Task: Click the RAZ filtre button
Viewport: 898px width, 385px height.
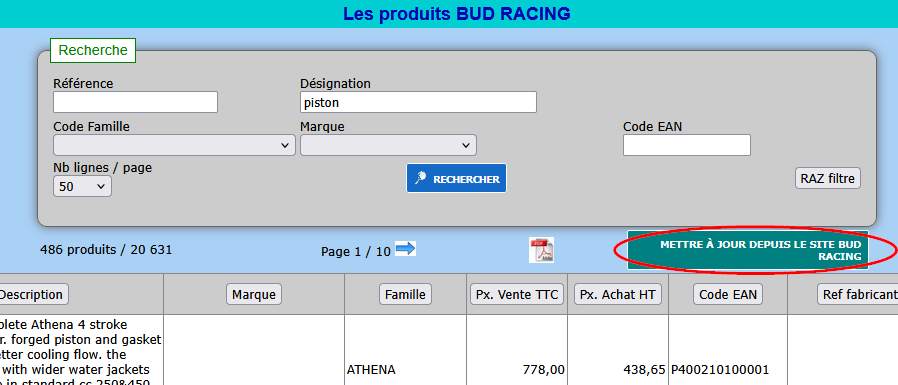Action: click(x=828, y=178)
